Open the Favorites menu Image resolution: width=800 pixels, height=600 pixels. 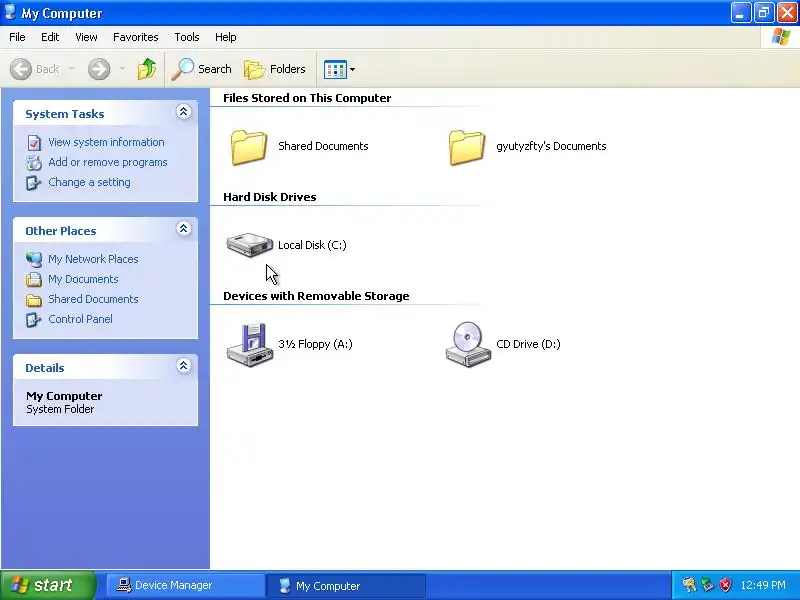coord(136,37)
